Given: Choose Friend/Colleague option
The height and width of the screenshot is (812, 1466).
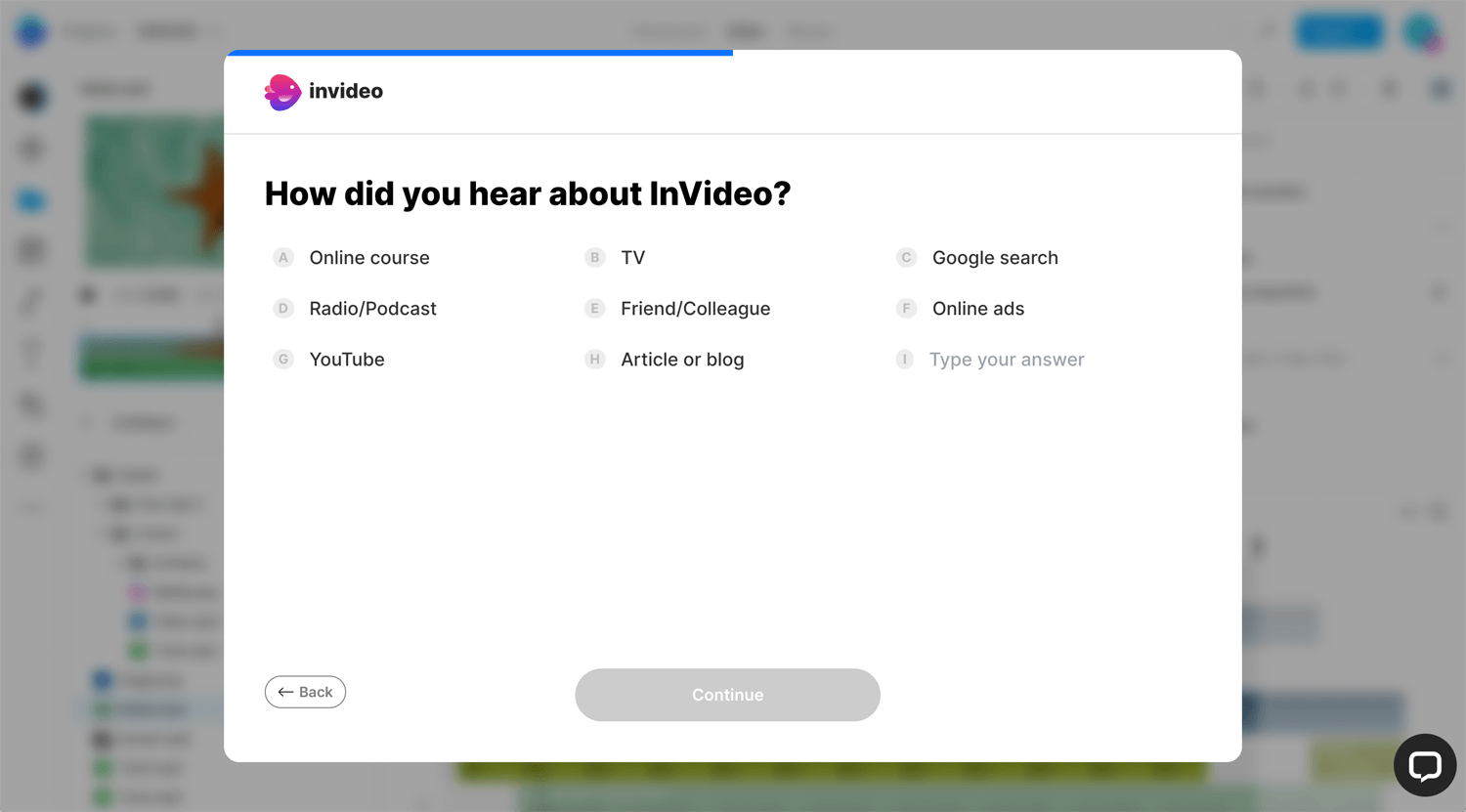Looking at the screenshot, I should (x=677, y=309).
